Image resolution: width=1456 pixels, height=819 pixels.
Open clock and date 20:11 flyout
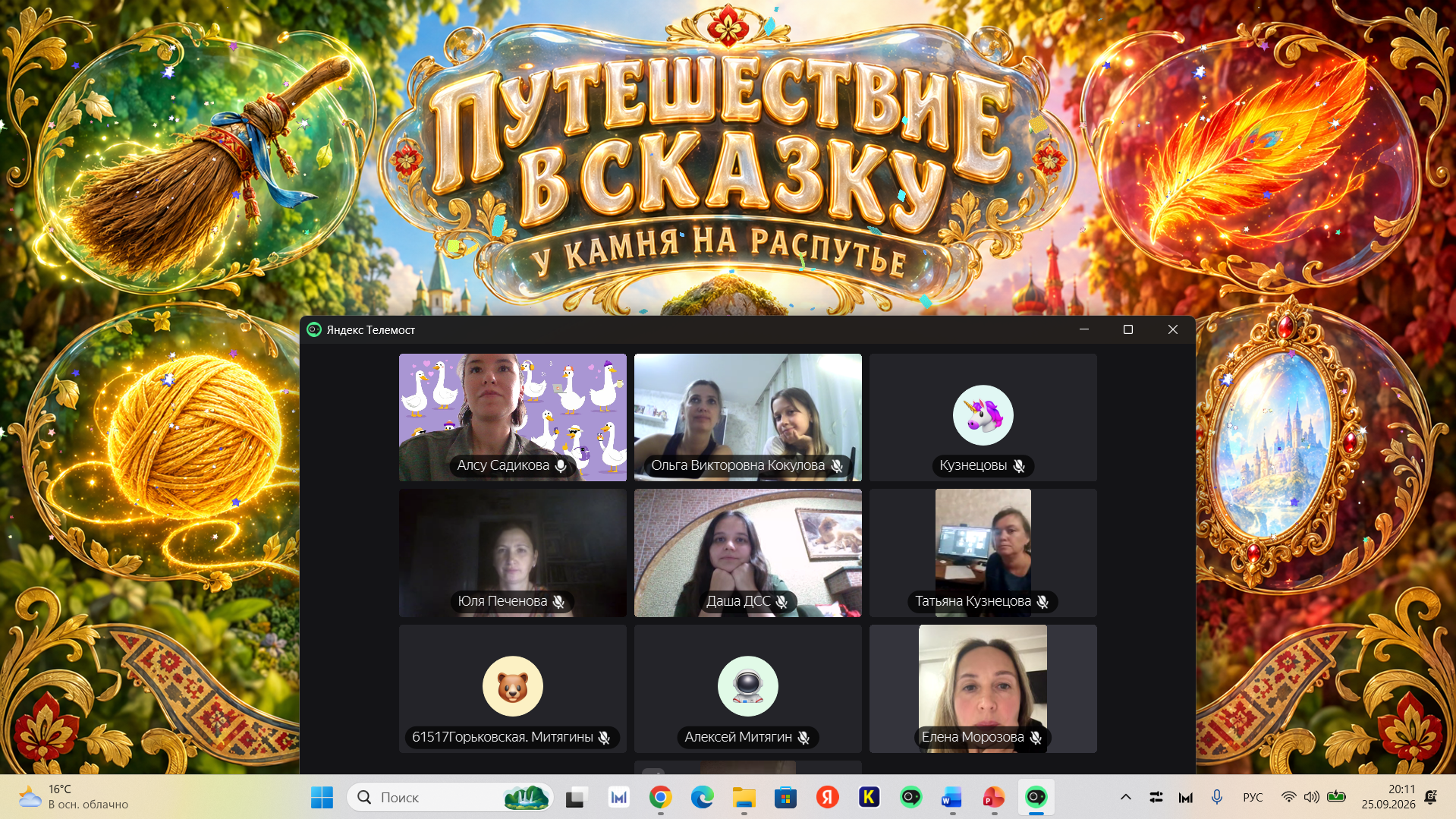pos(1388,797)
